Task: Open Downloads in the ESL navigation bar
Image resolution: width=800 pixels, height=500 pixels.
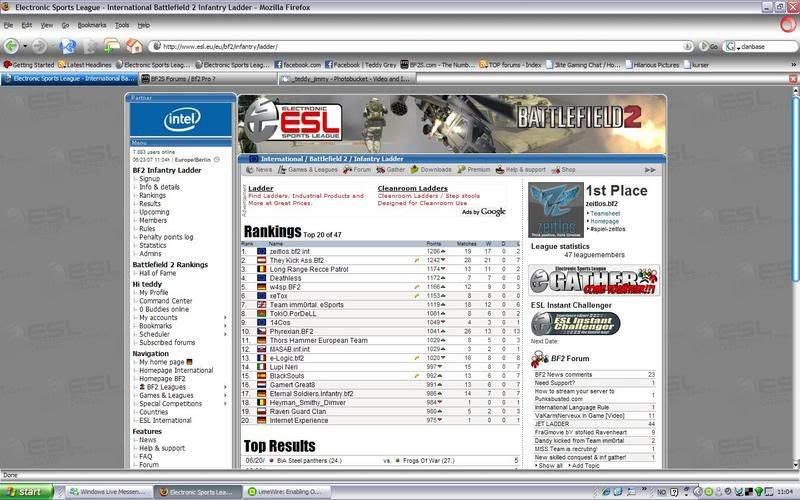Action: coord(431,170)
